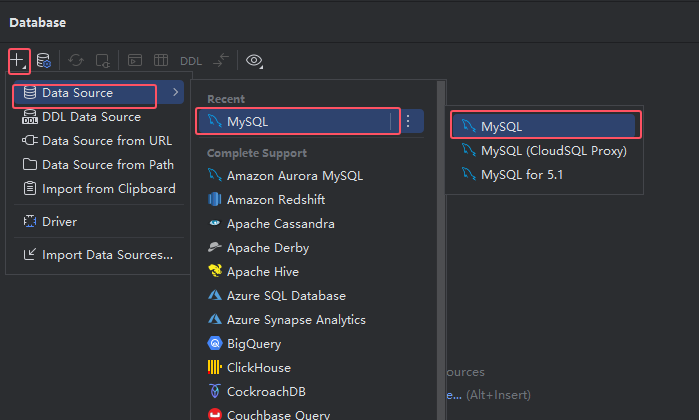Choose DDL Data Source
Image resolution: width=699 pixels, height=420 pixels.
[x=99, y=117]
